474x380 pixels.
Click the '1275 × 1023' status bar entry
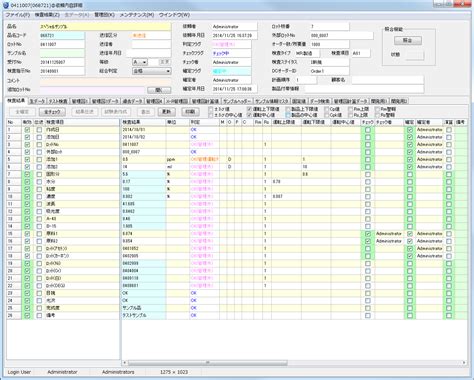click(x=174, y=372)
